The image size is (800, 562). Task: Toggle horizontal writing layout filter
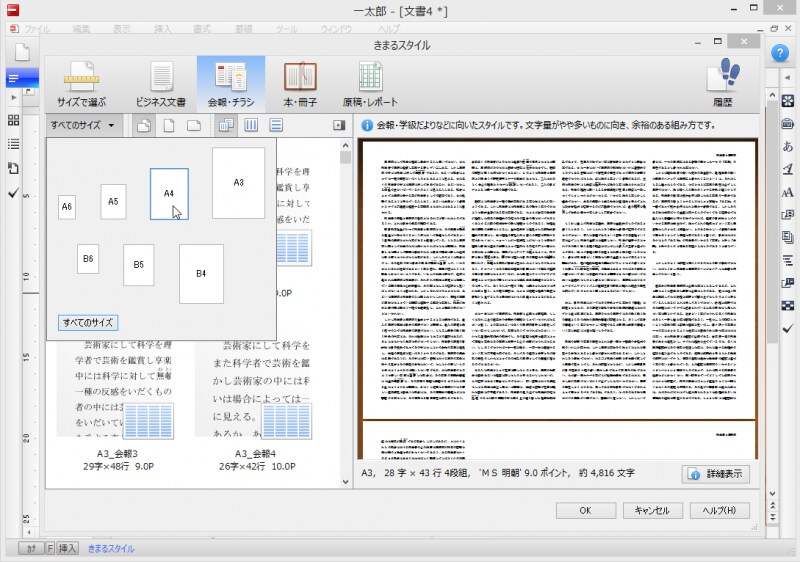click(276, 125)
